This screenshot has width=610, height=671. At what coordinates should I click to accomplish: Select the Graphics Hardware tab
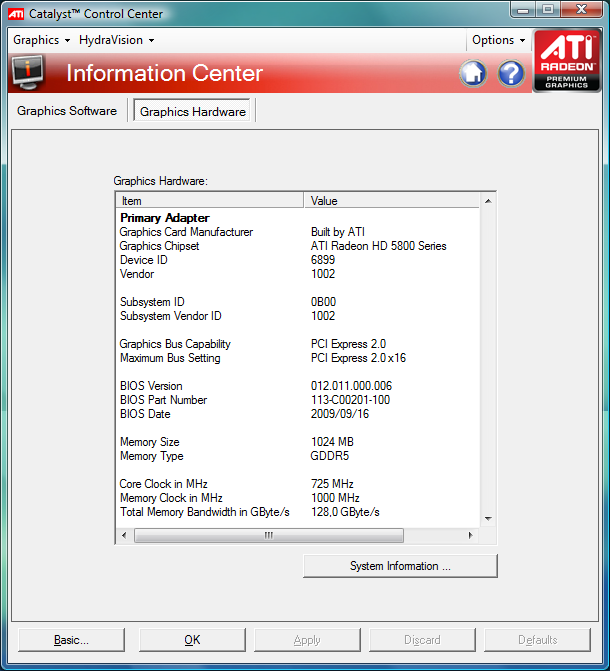click(x=193, y=112)
